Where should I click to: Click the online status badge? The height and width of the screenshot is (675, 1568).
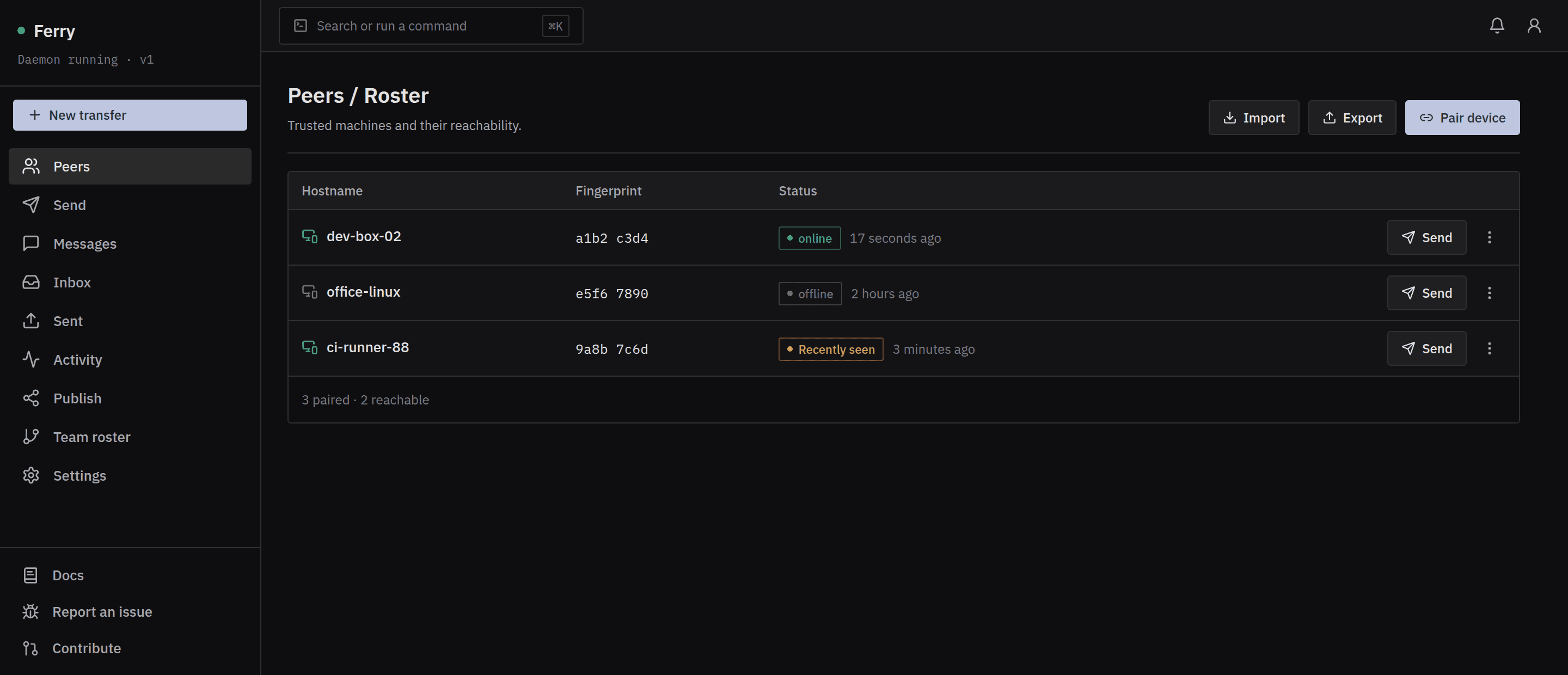(809, 238)
